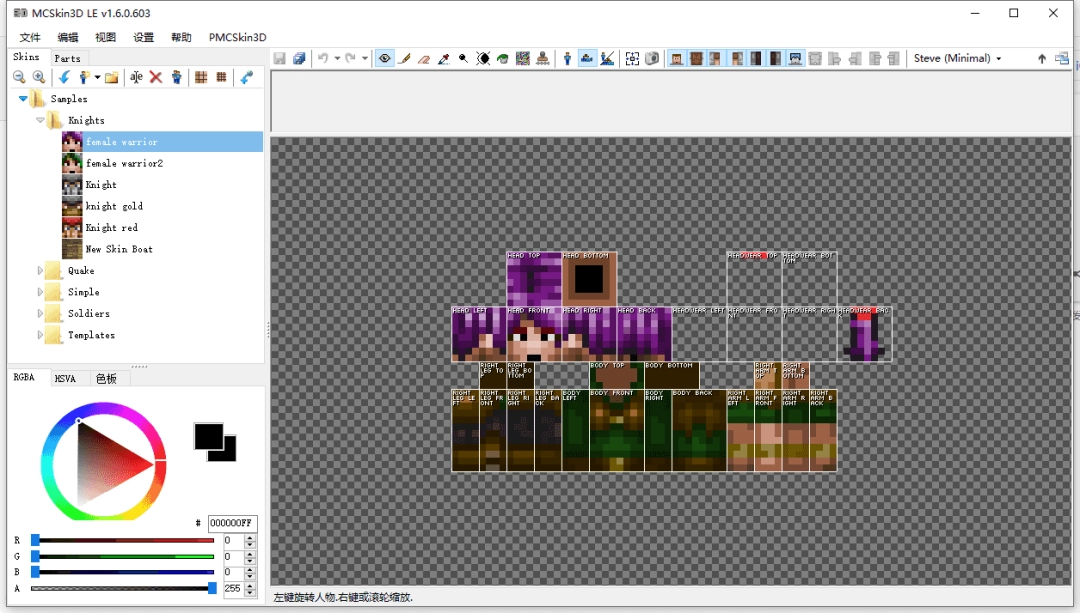Open the 文件 menu
Screen dimensions: 1080x613
30,36
